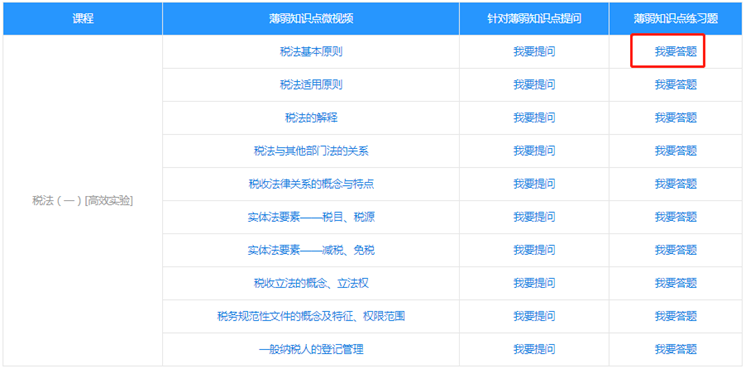The width and height of the screenshot is (745, 368).
Task: Select the 薄弱知识点练习题 column header
Action: point(676,19)
